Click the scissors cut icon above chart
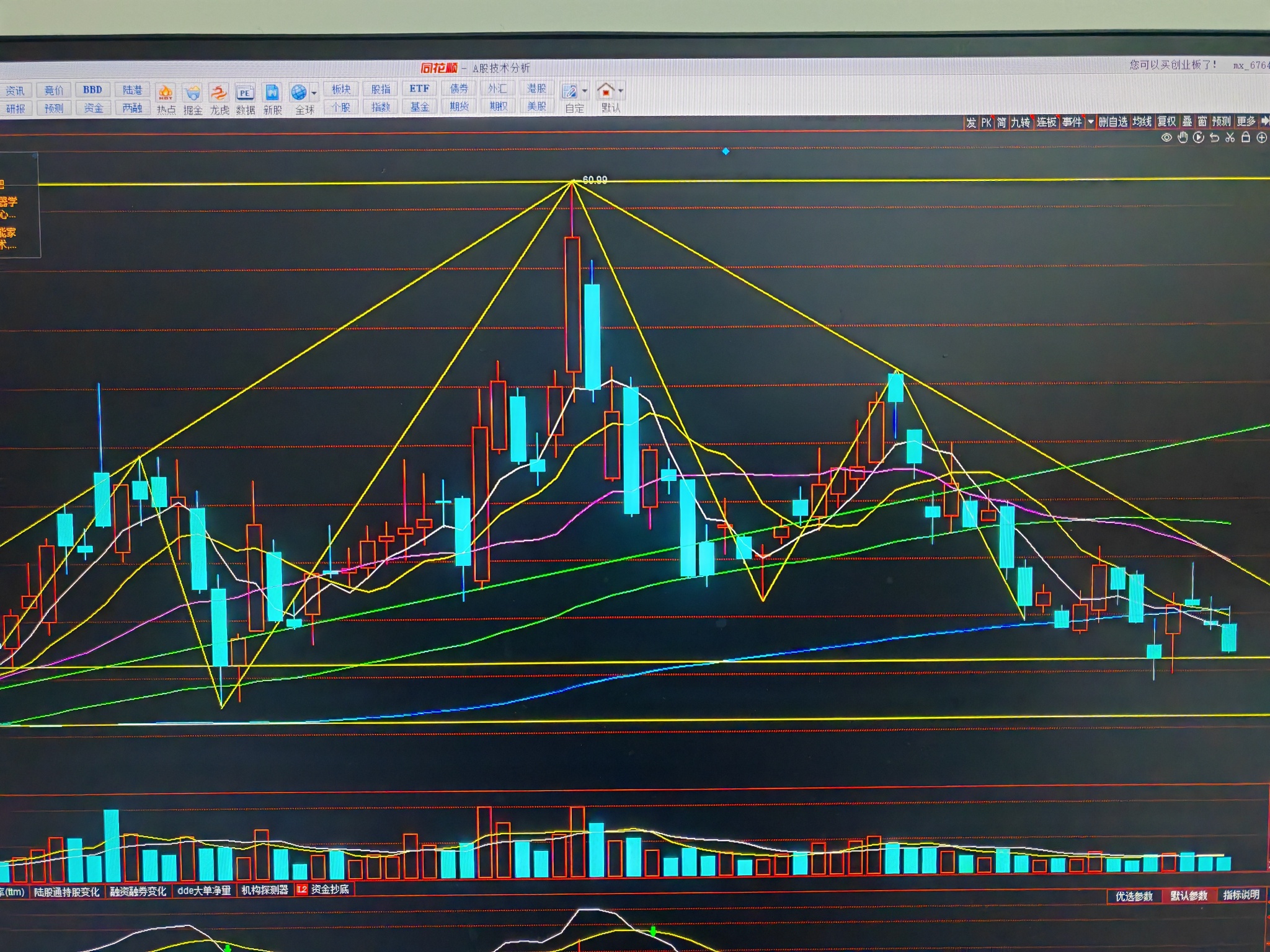This screenshot has height=952, width=1270. [1230, 138]
